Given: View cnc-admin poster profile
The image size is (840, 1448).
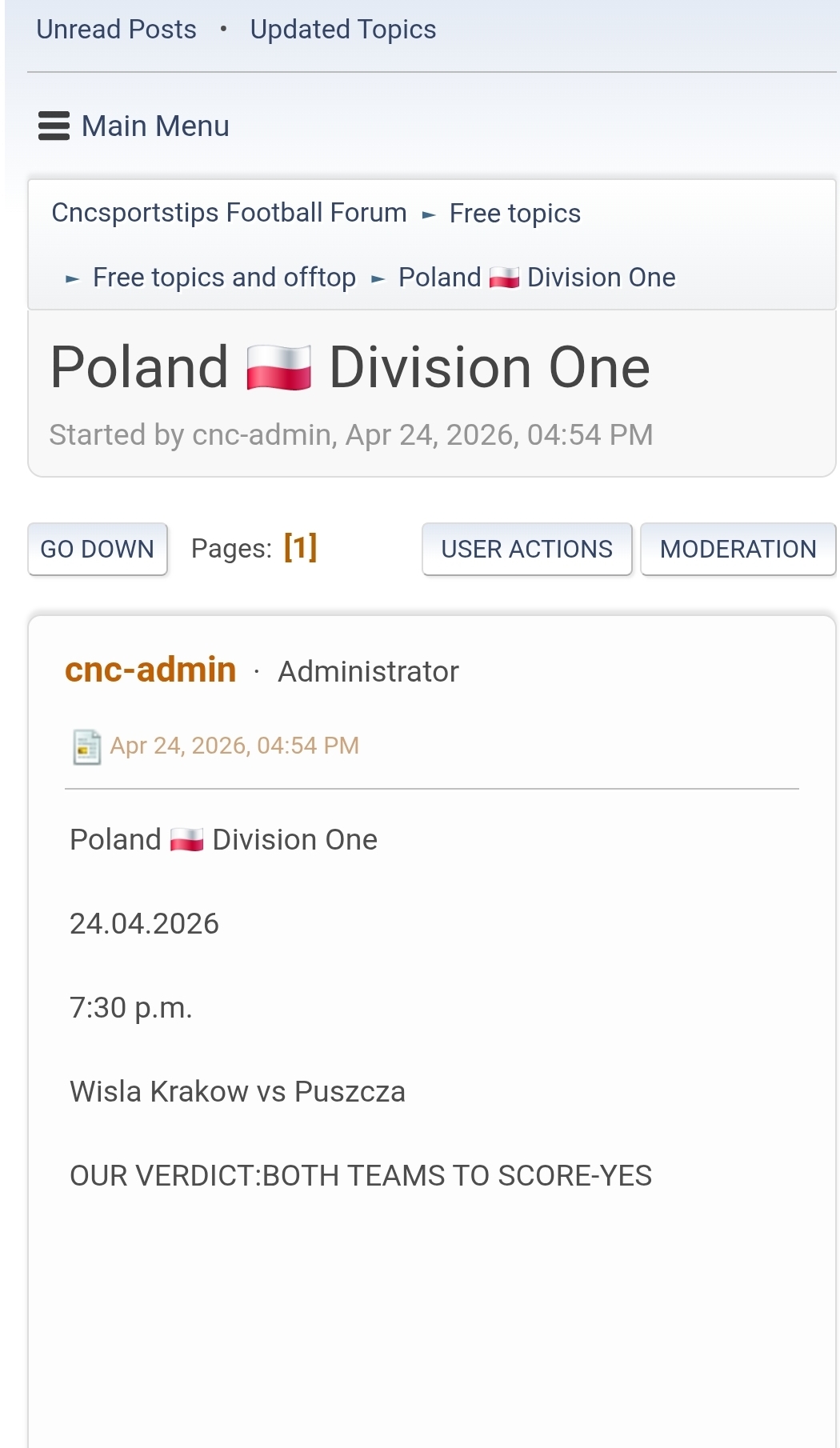Looking at the screenshot, I should point(150,670).
